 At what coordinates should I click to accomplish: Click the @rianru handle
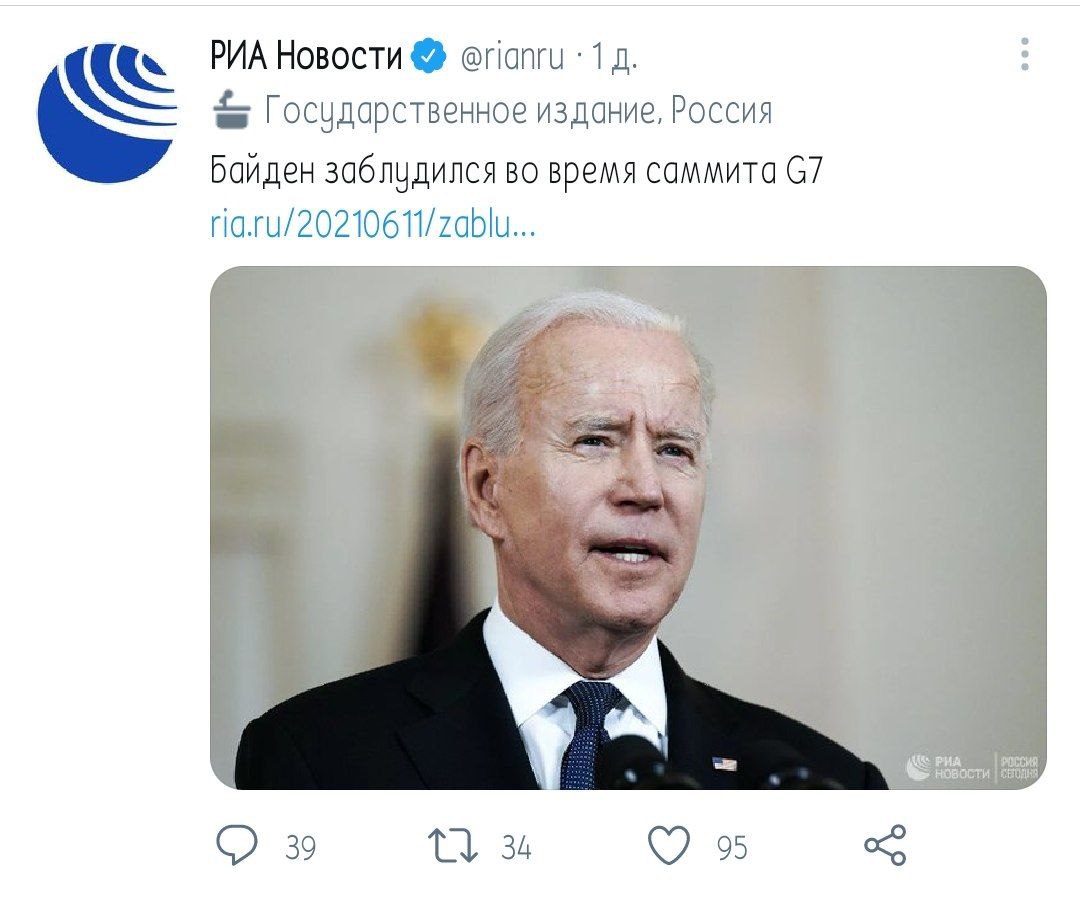(x=512, y=56)
